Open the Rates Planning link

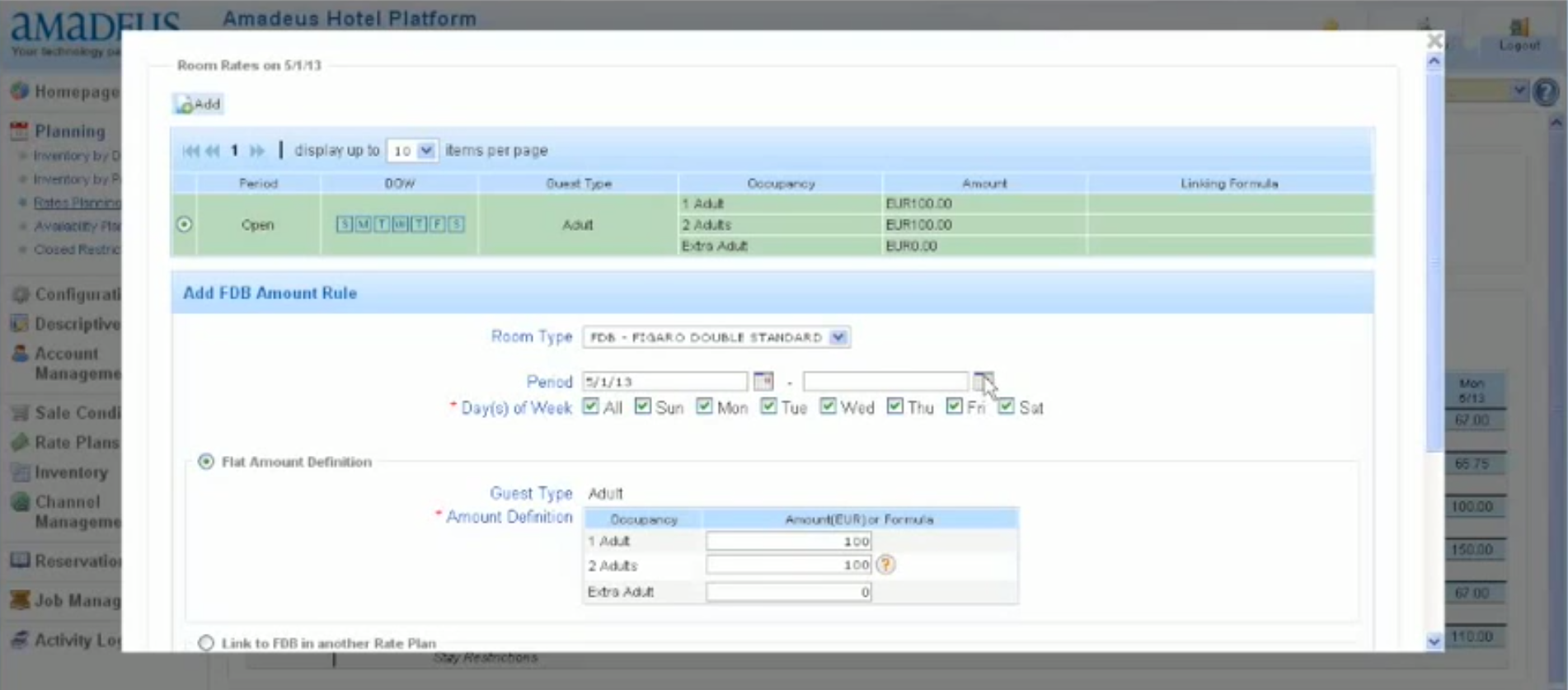tap(77, 203)
